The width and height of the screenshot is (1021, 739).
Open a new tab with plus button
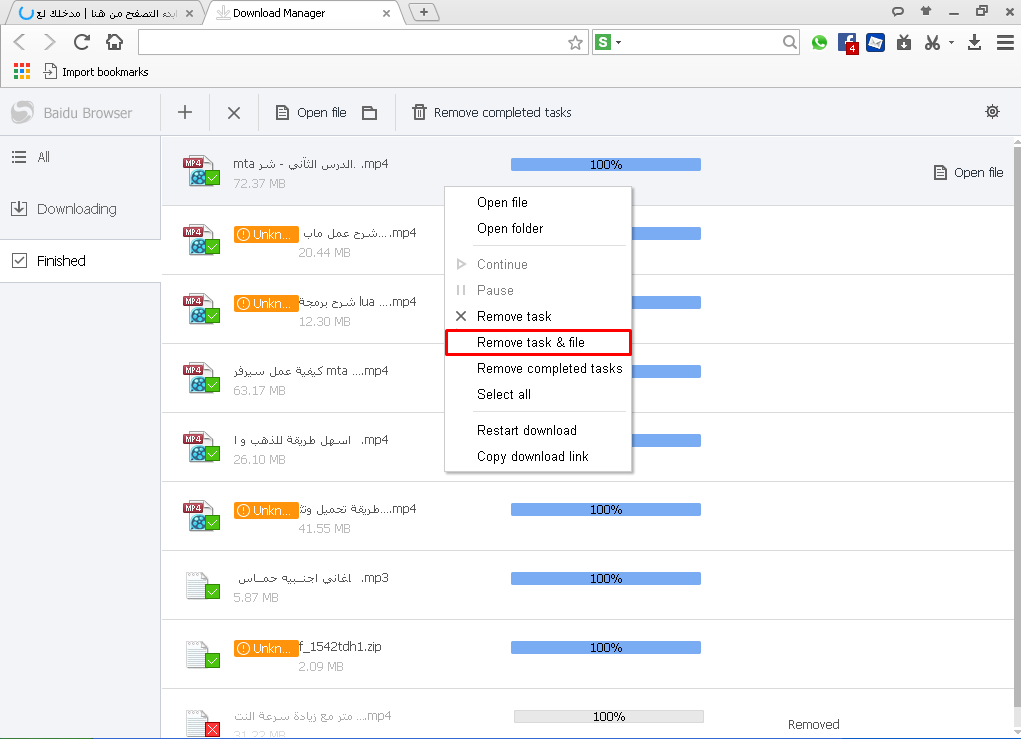424,12
